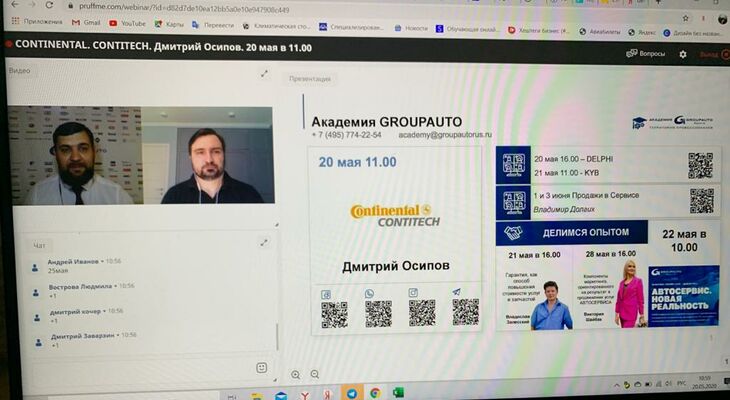The height and width of the screenshot is (400, 730).
Task: Go back using the browser back arrow
Action: click(x=15, y=5)
